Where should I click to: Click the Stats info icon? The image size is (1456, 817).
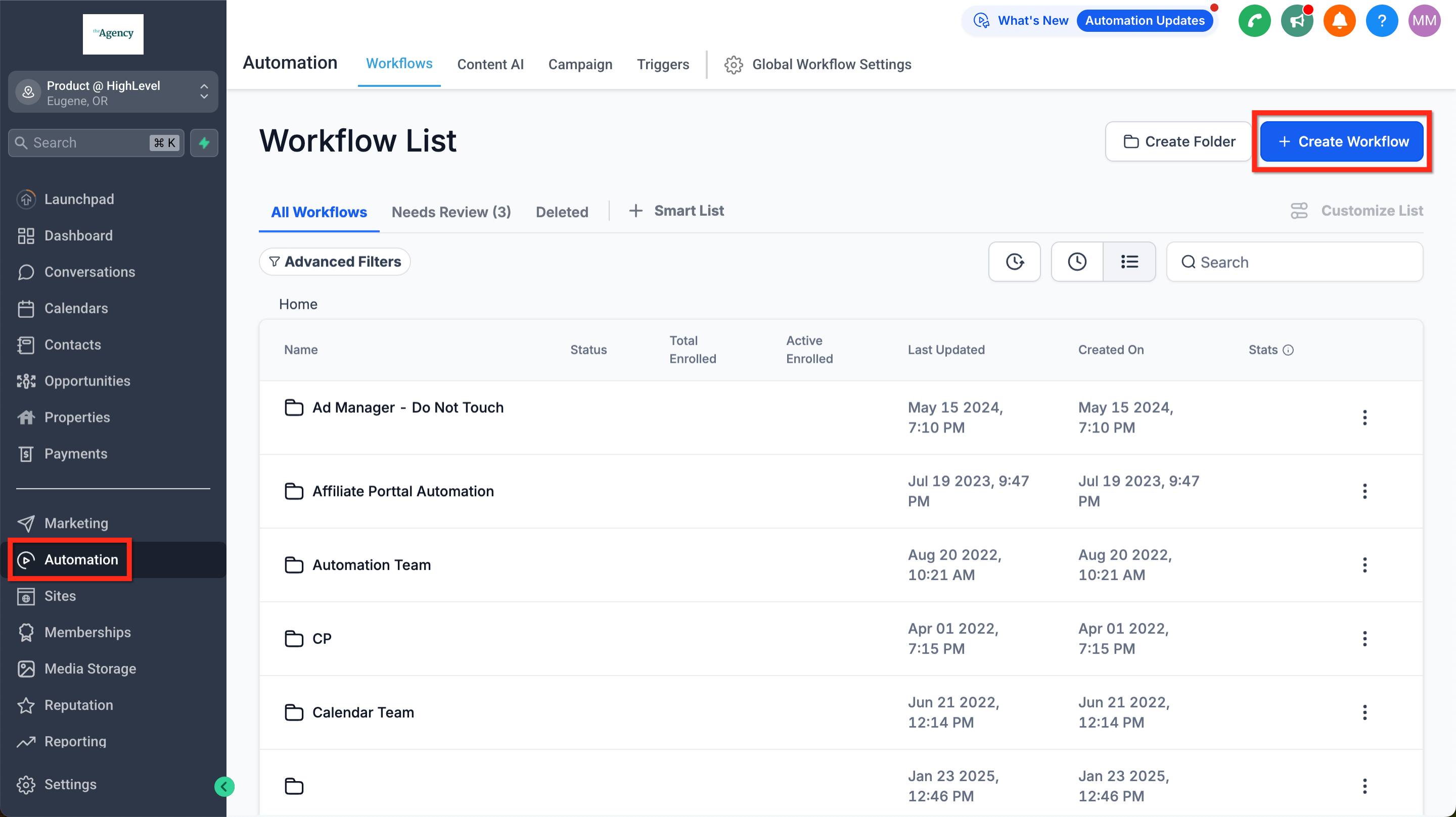(1288, 350)
